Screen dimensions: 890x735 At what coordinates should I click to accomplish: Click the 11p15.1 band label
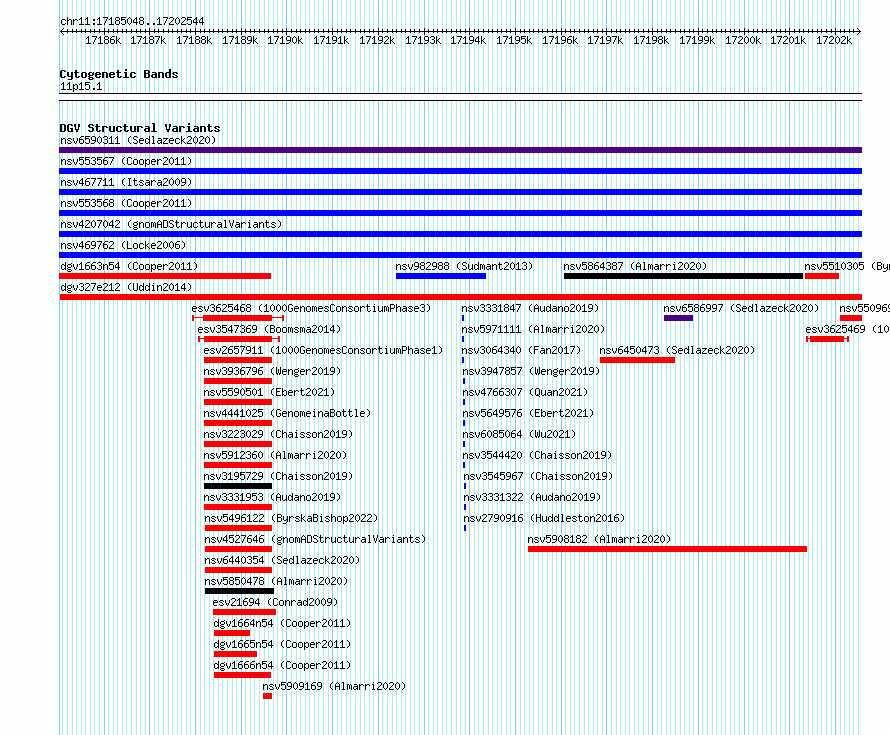[x=81, y=87]
